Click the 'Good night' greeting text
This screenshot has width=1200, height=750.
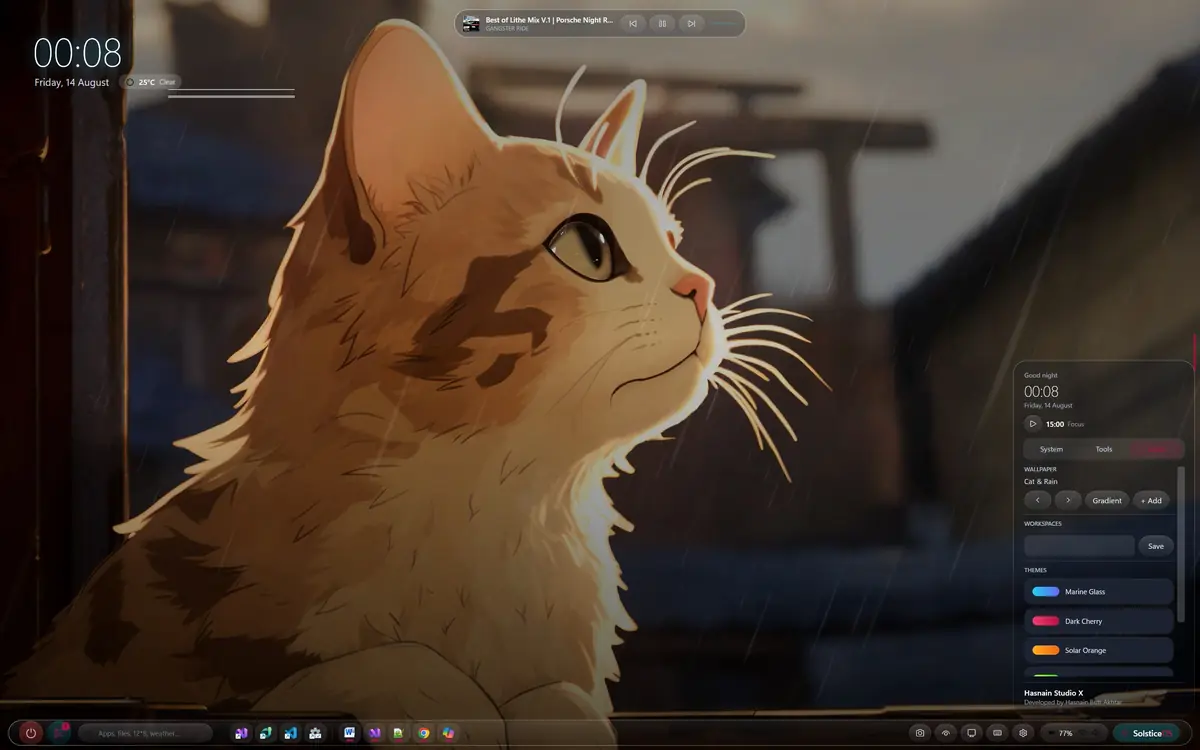pos(1041,375)
